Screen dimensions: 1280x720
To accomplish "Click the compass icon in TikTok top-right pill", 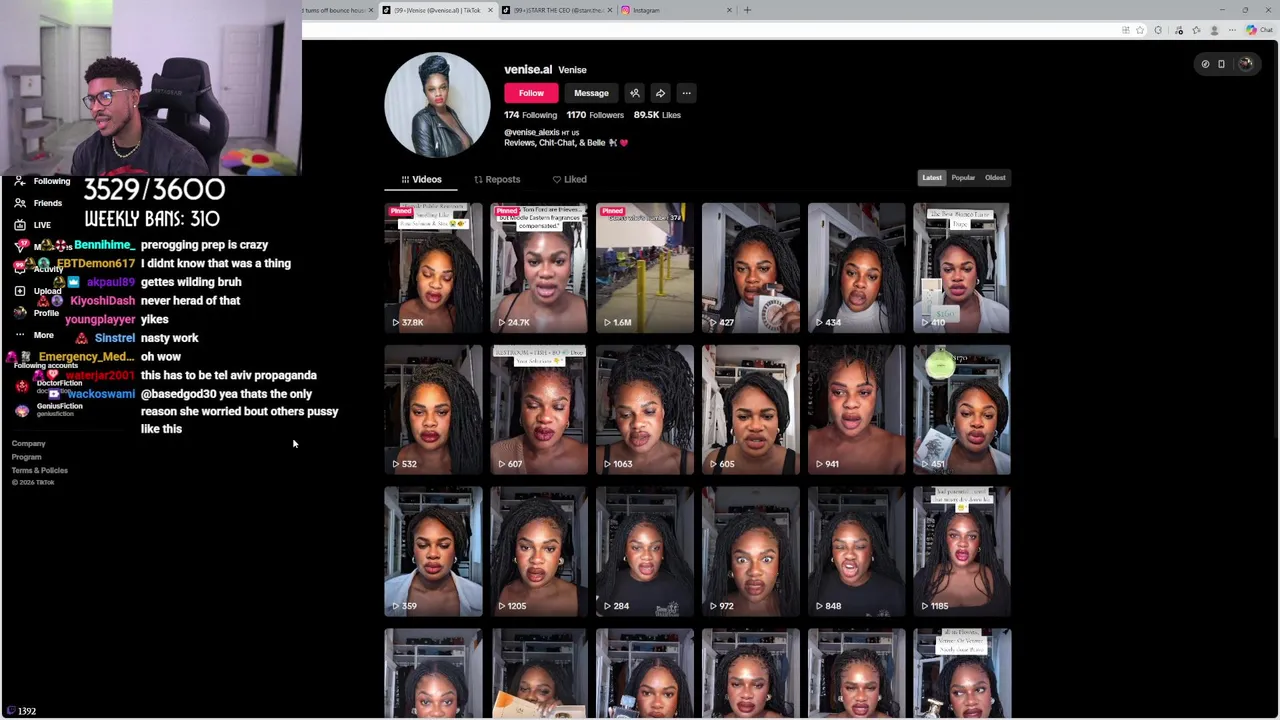I will point(1205,64).
